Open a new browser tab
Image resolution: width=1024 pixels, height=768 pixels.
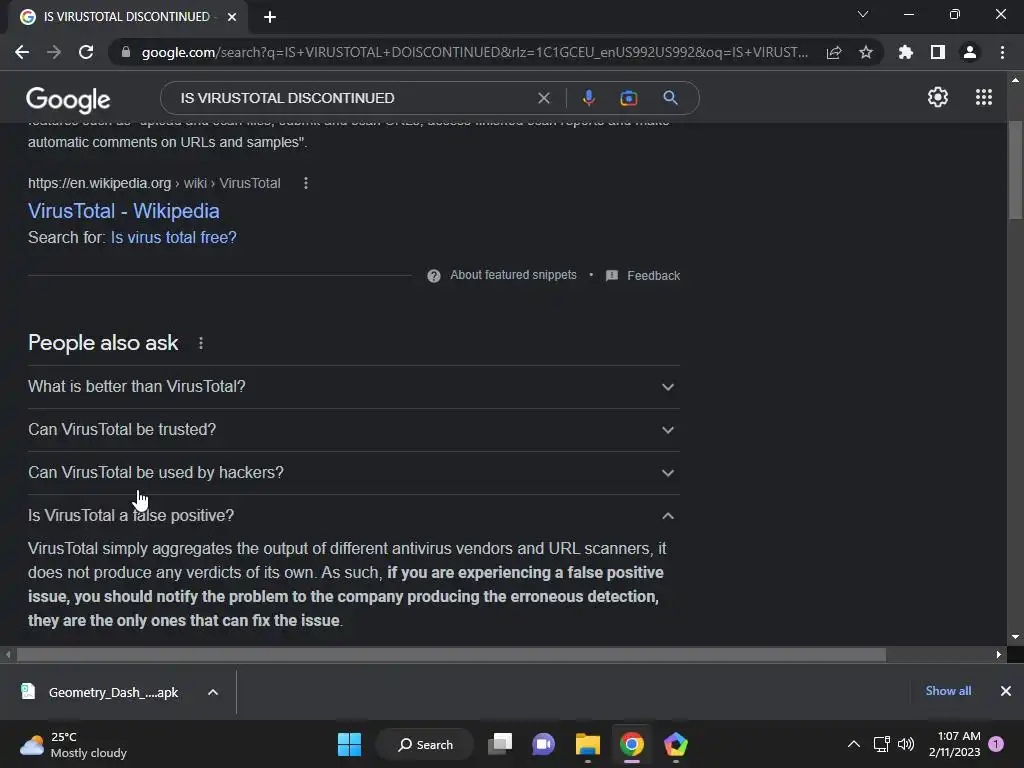tap(270, 17)
